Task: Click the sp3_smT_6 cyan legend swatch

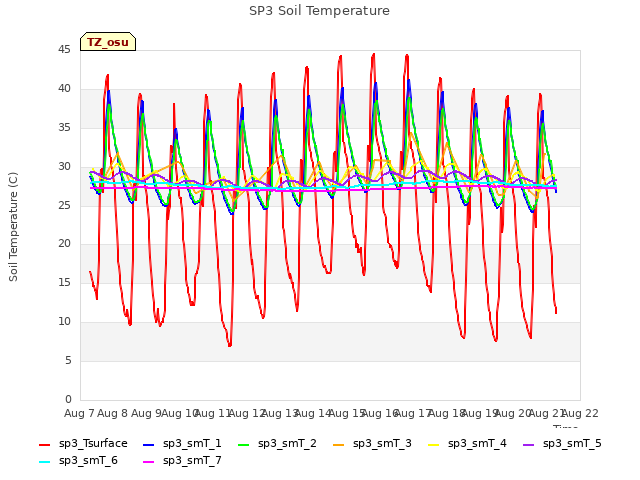Action: (x=44, y=462)
